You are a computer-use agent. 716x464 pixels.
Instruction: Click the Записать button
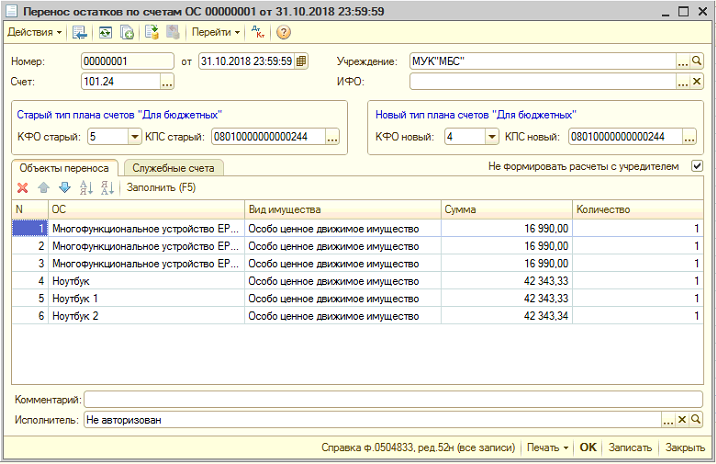(x=630, y=448)
